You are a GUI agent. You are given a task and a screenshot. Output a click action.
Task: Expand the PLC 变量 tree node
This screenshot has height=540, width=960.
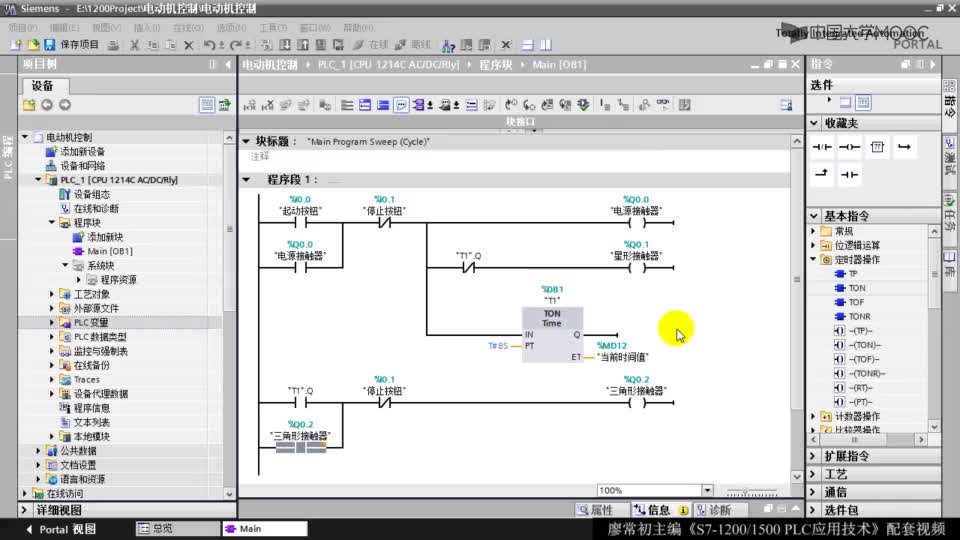pyautogui.click(x=52, y=323)
